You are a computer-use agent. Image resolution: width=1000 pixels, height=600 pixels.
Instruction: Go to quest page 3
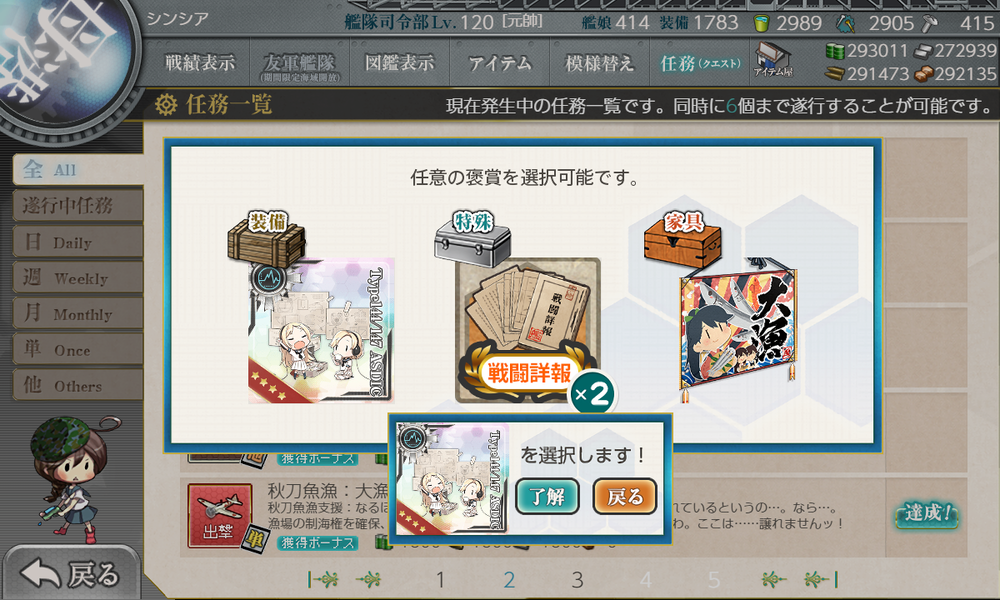pos(577,580)
